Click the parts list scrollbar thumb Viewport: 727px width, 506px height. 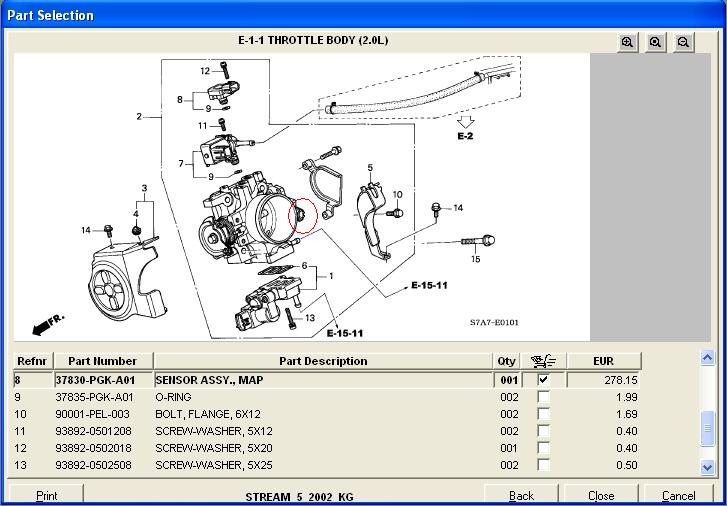(708, 428)
